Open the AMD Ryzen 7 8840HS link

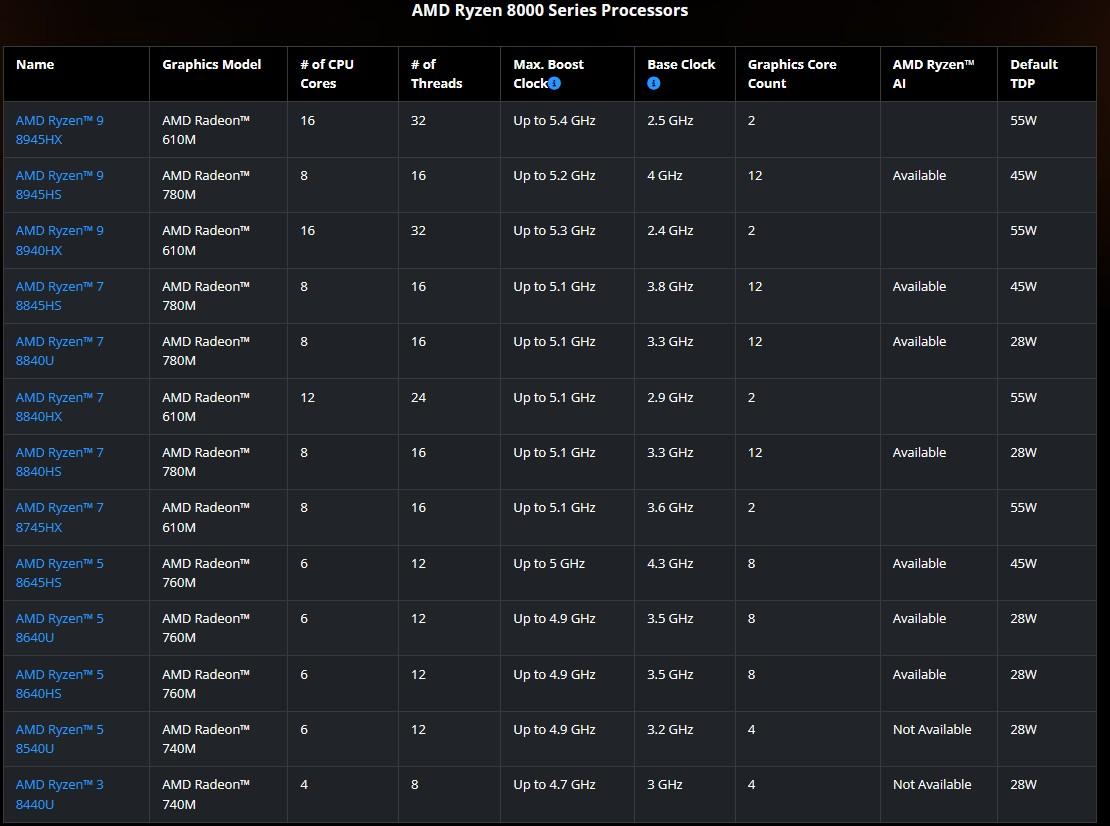coord(59,462)
